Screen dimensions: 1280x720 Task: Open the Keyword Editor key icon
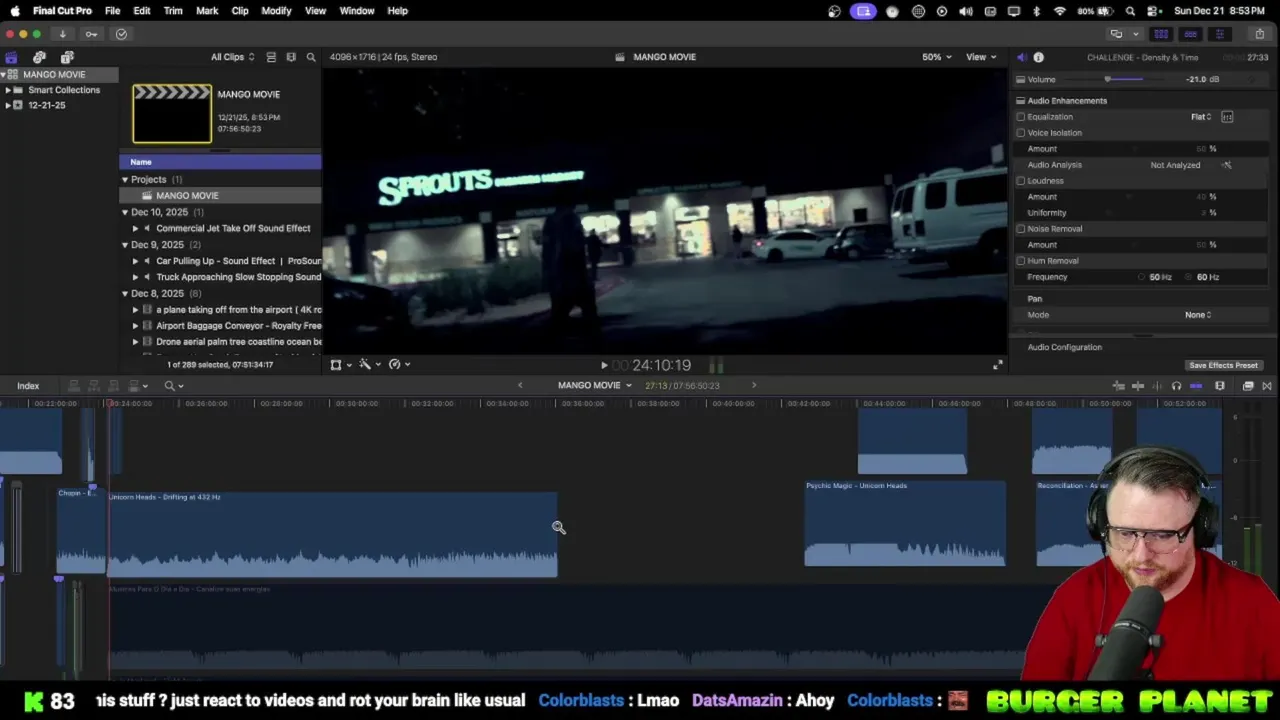tap(91, 34)
